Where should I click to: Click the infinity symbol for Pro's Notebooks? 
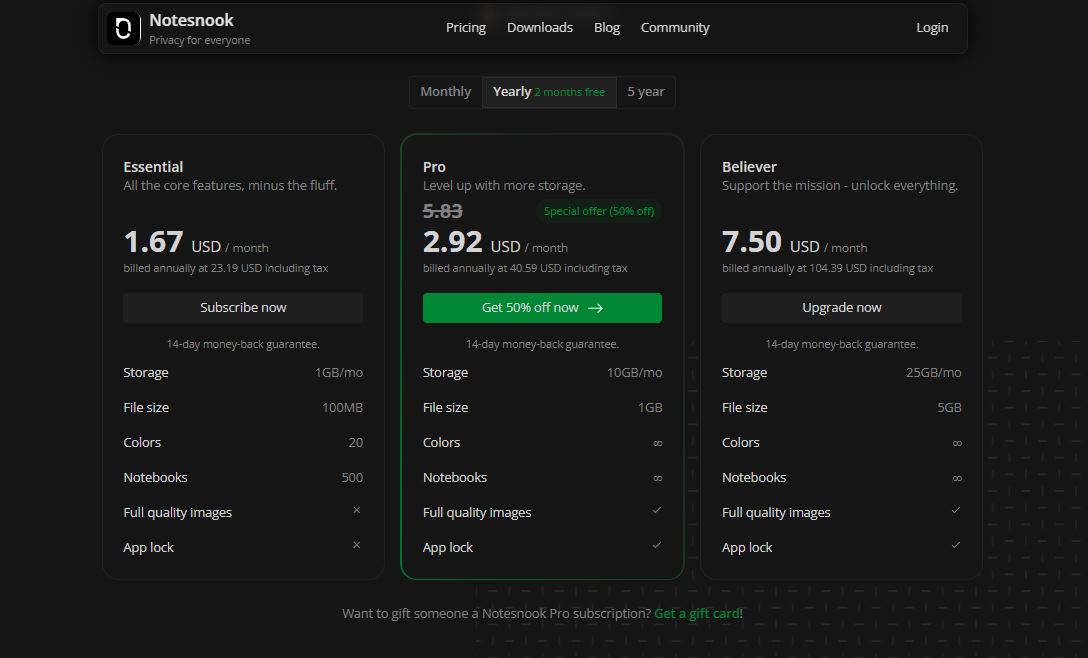click(657, 477)
